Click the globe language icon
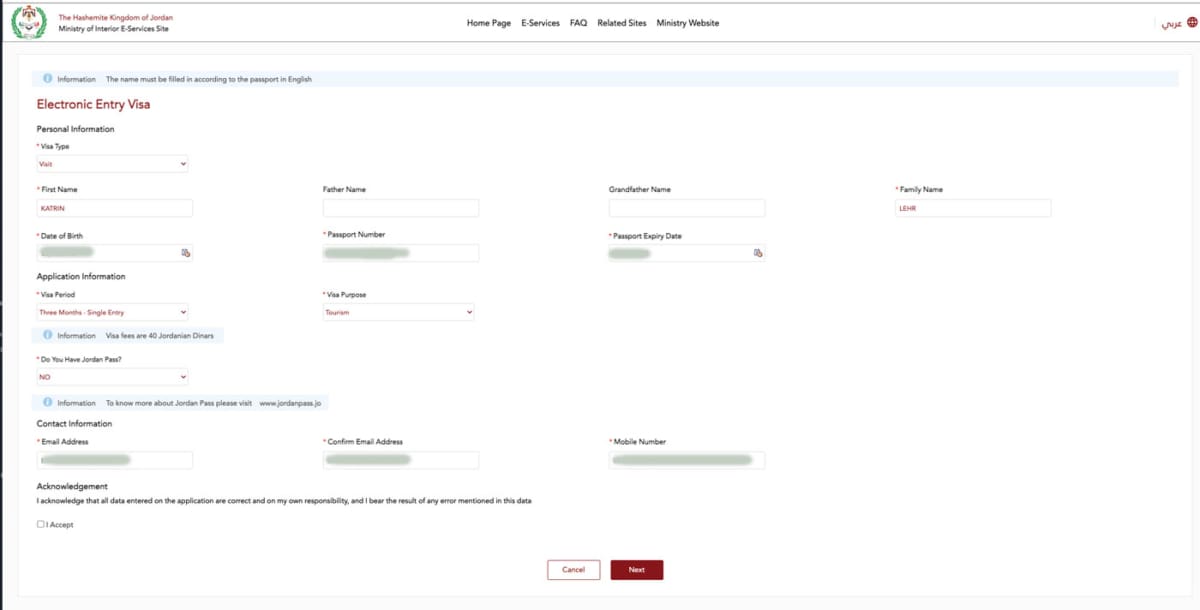Viewport: 1200px width, 610px height. coord(1191,23)
